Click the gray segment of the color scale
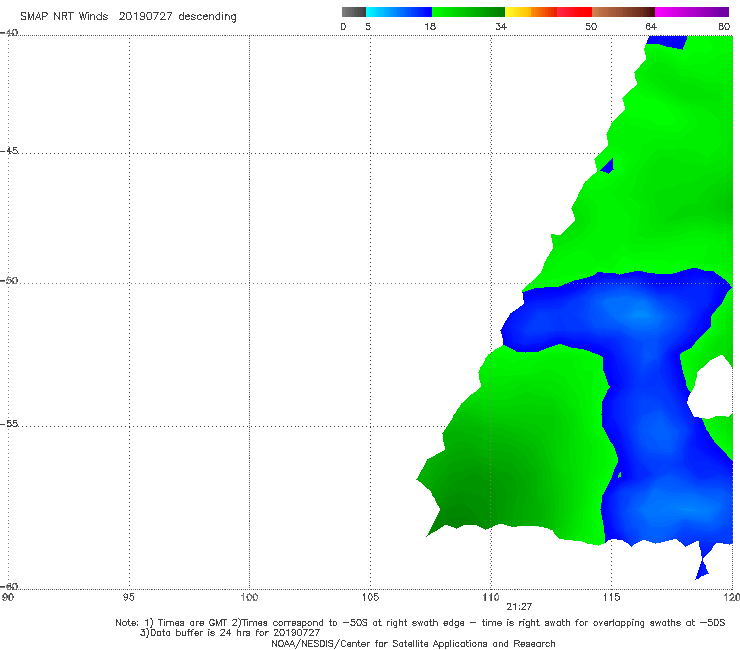 coord(353,12)
